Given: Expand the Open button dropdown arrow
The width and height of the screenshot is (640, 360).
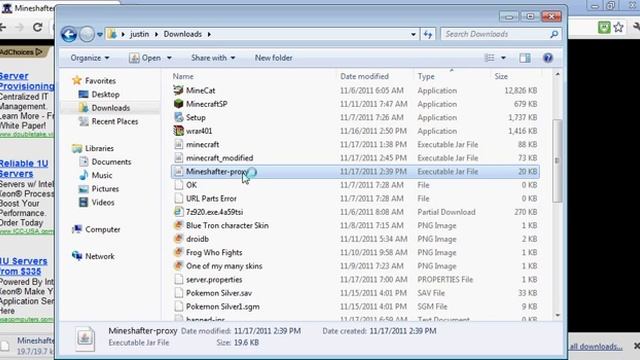Looking at the screenshot, I should [169, 58].
